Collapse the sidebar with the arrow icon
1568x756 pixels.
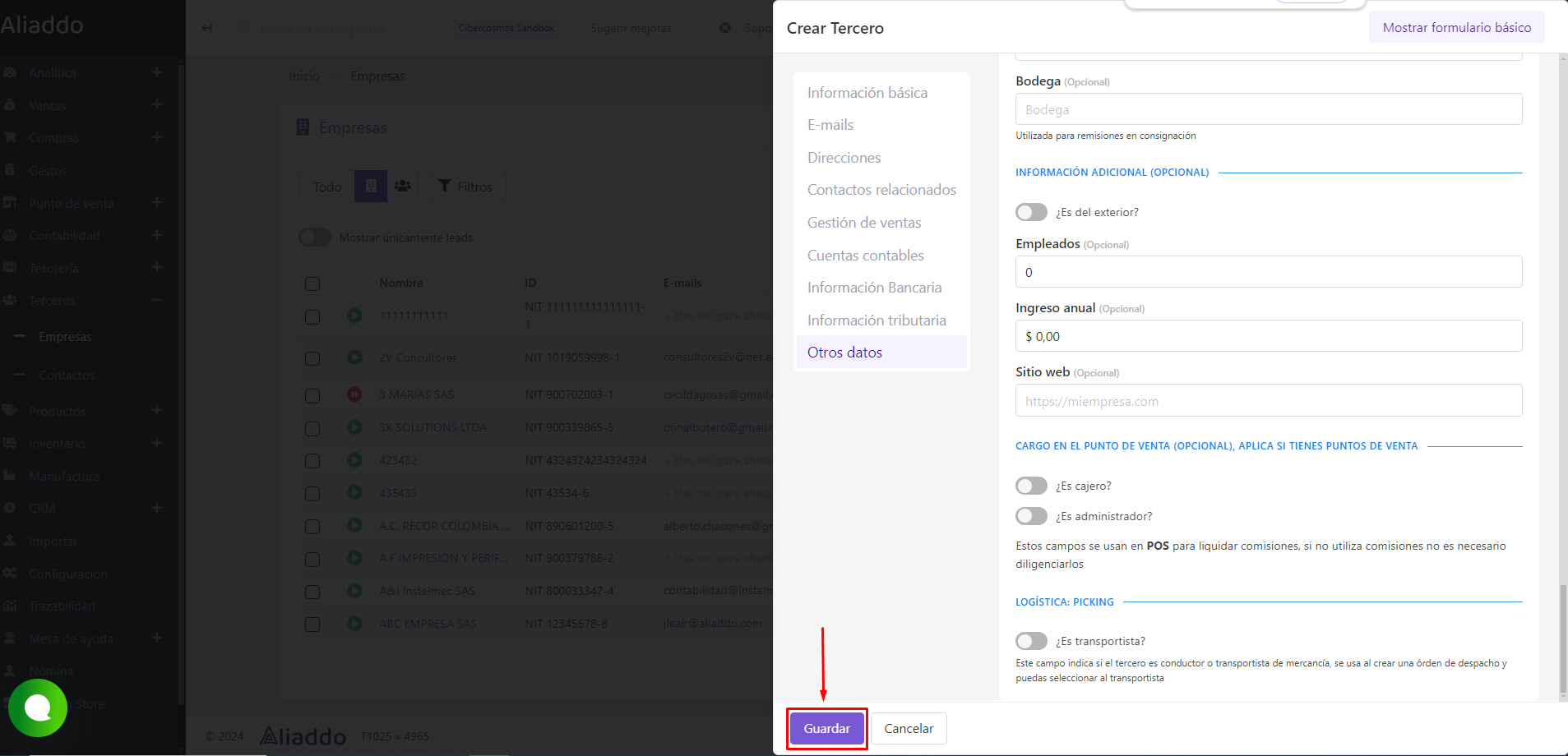(x=207, y=28)
